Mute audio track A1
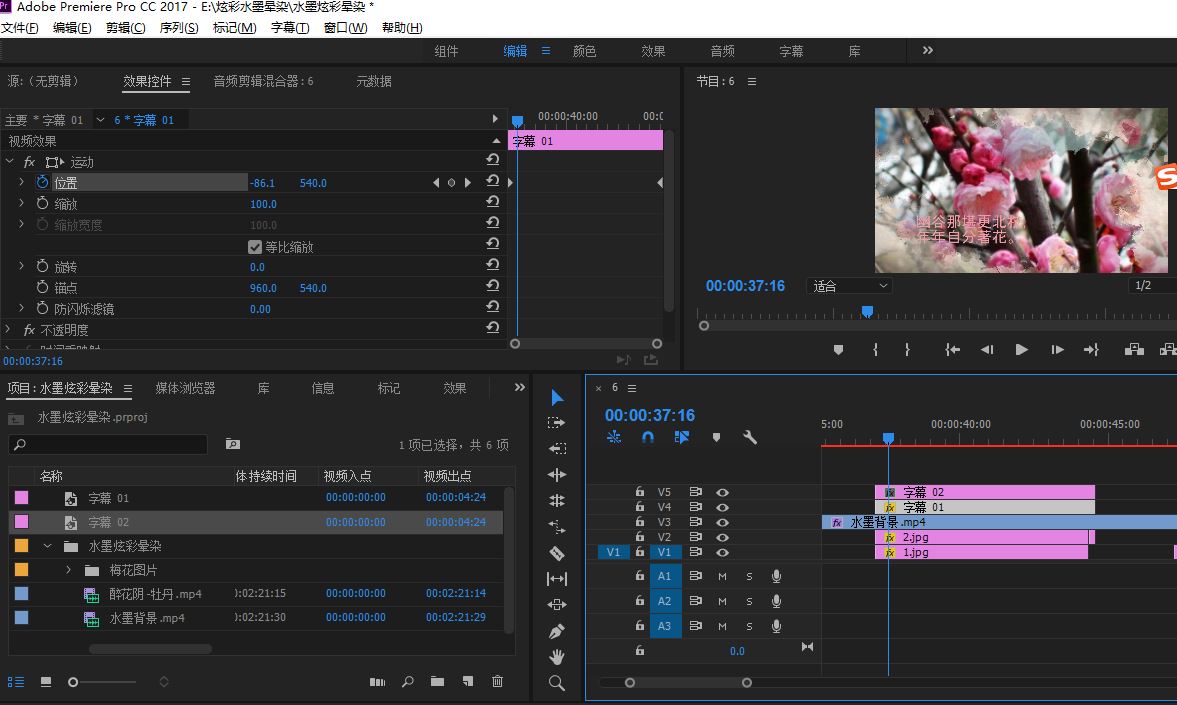 coord(722,576)
